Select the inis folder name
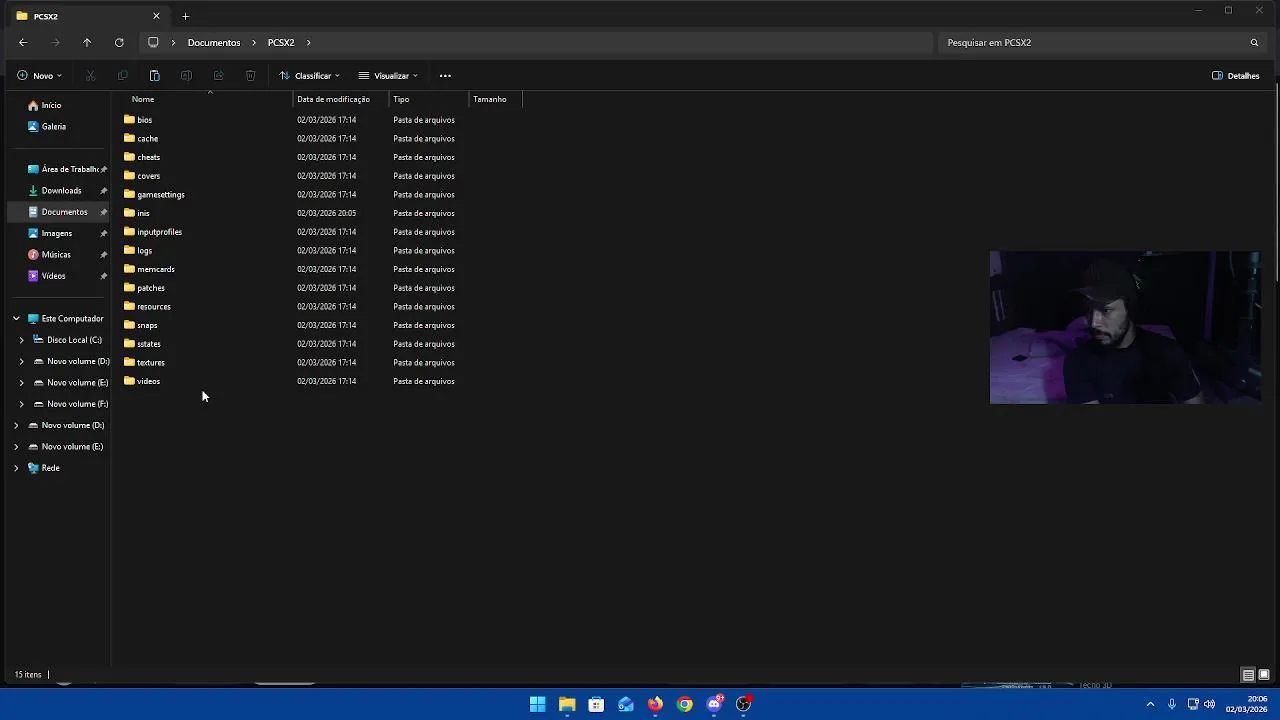This screenshot has width=1280, height=720. [143, 213]
